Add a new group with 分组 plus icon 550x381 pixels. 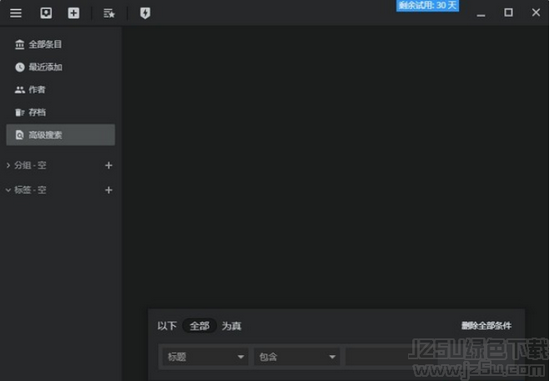pos(109,165)
